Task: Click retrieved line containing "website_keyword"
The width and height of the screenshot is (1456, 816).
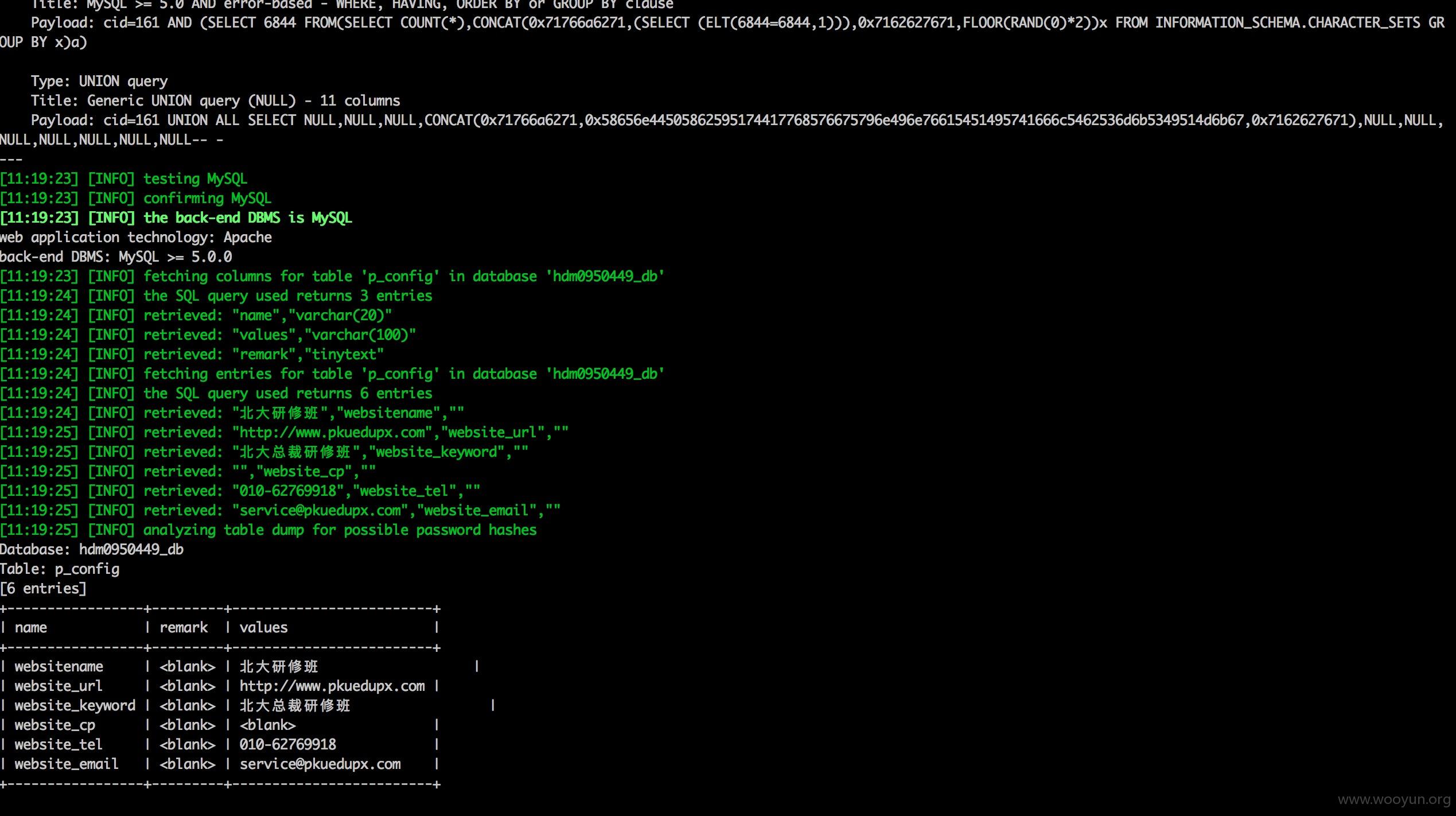Action: point(264,452)
